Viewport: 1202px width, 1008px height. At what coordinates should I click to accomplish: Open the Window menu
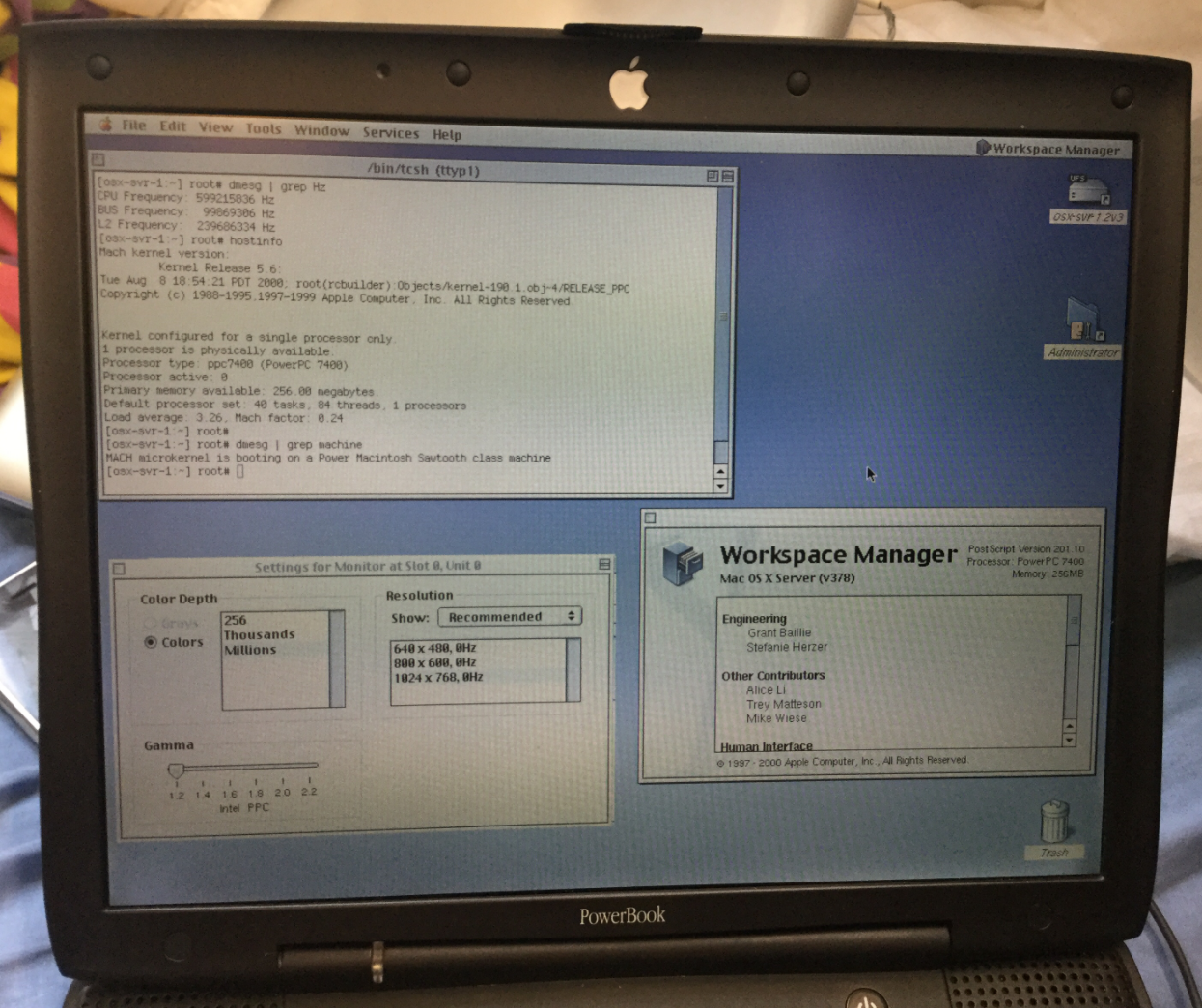321,130
